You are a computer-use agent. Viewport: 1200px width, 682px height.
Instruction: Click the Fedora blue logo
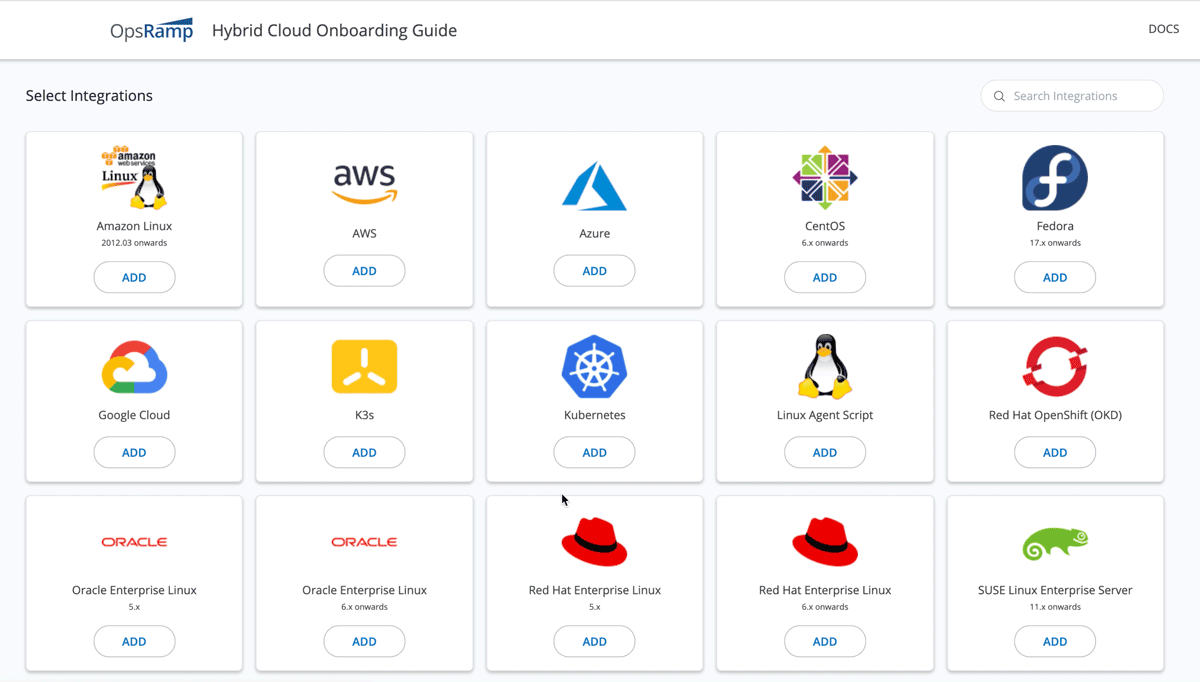(1055, 178)
